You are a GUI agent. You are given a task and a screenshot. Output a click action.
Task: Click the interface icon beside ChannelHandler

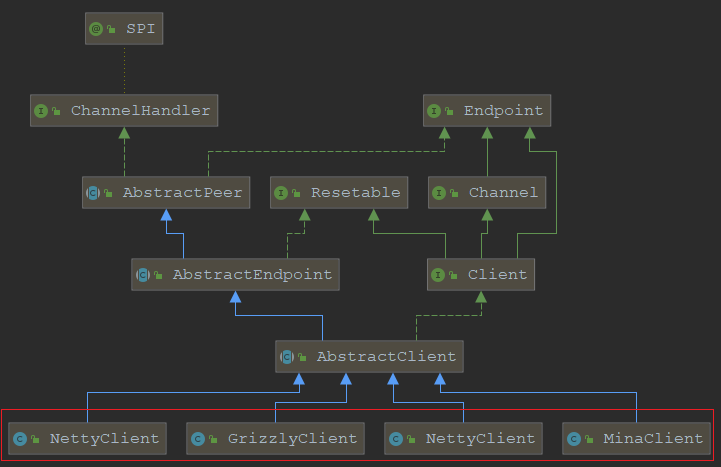pyautogui.click(x=41, y=111)
